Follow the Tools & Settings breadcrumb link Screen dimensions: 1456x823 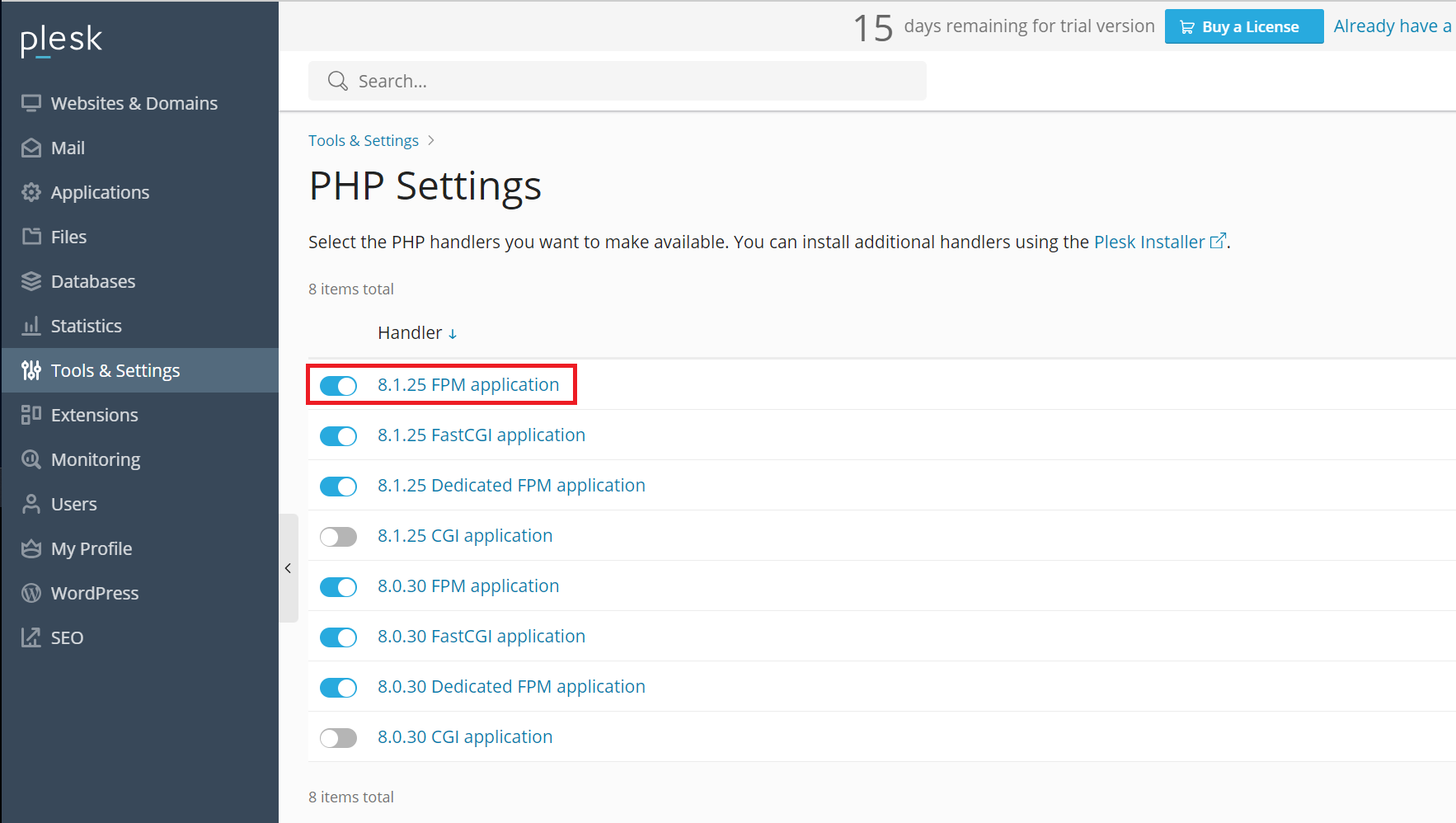(x=364, y=141)
